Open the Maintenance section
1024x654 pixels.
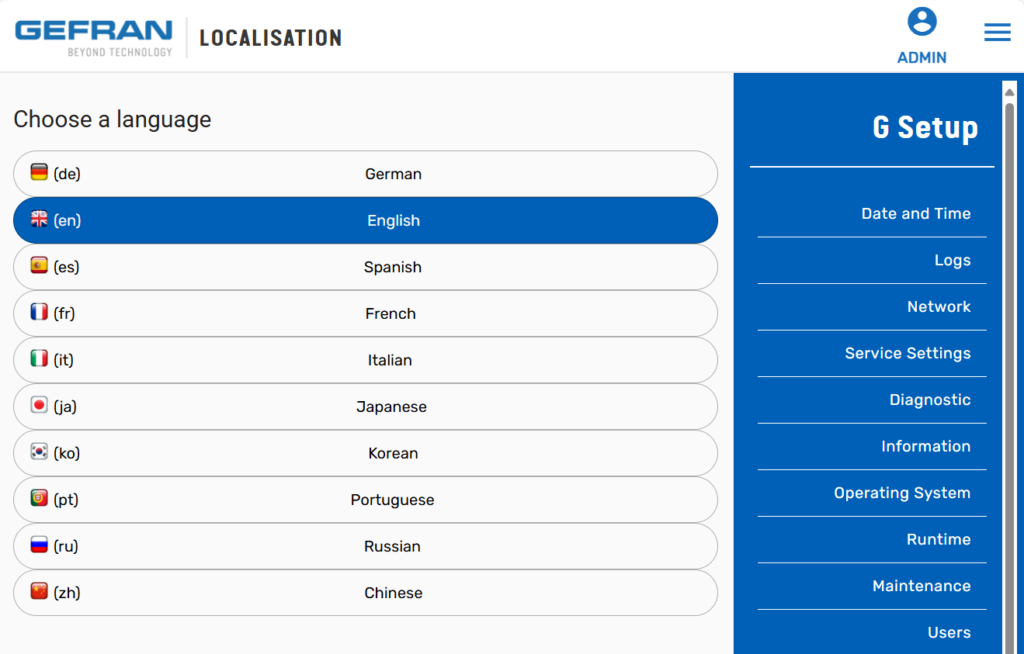pos(921,586)
